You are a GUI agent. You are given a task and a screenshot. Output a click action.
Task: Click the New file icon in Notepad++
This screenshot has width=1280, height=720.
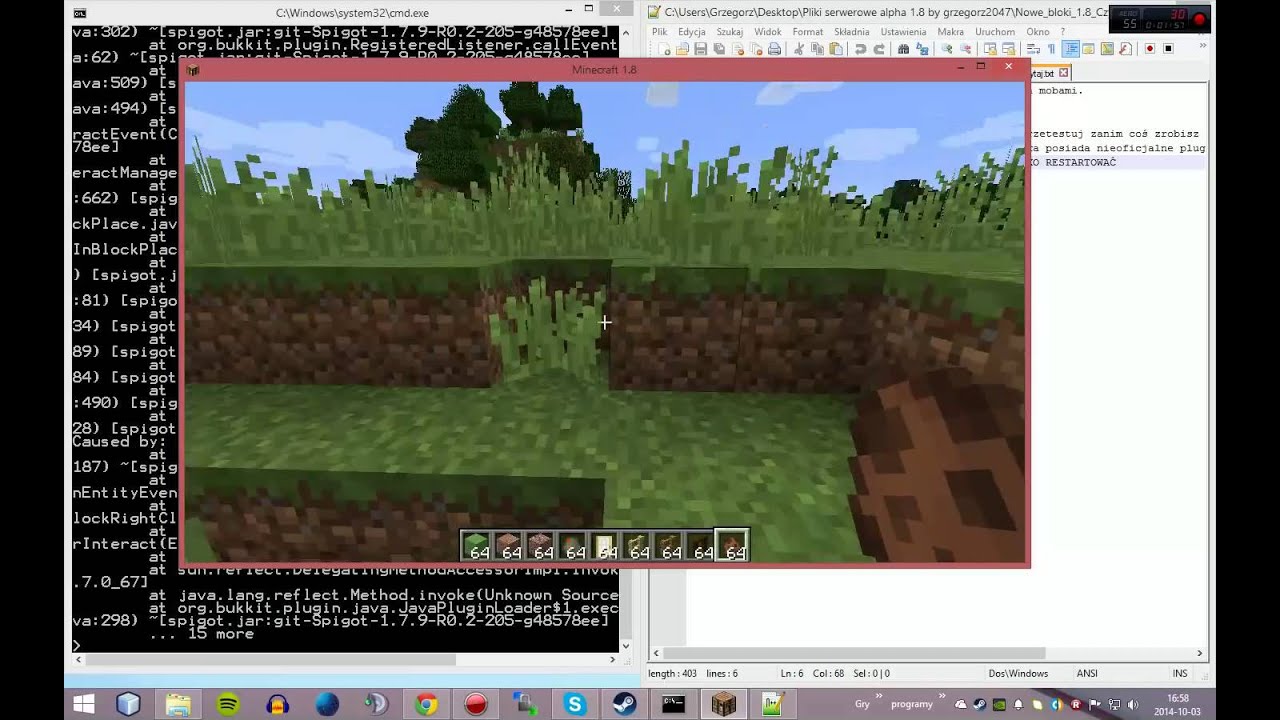point(665,49)
